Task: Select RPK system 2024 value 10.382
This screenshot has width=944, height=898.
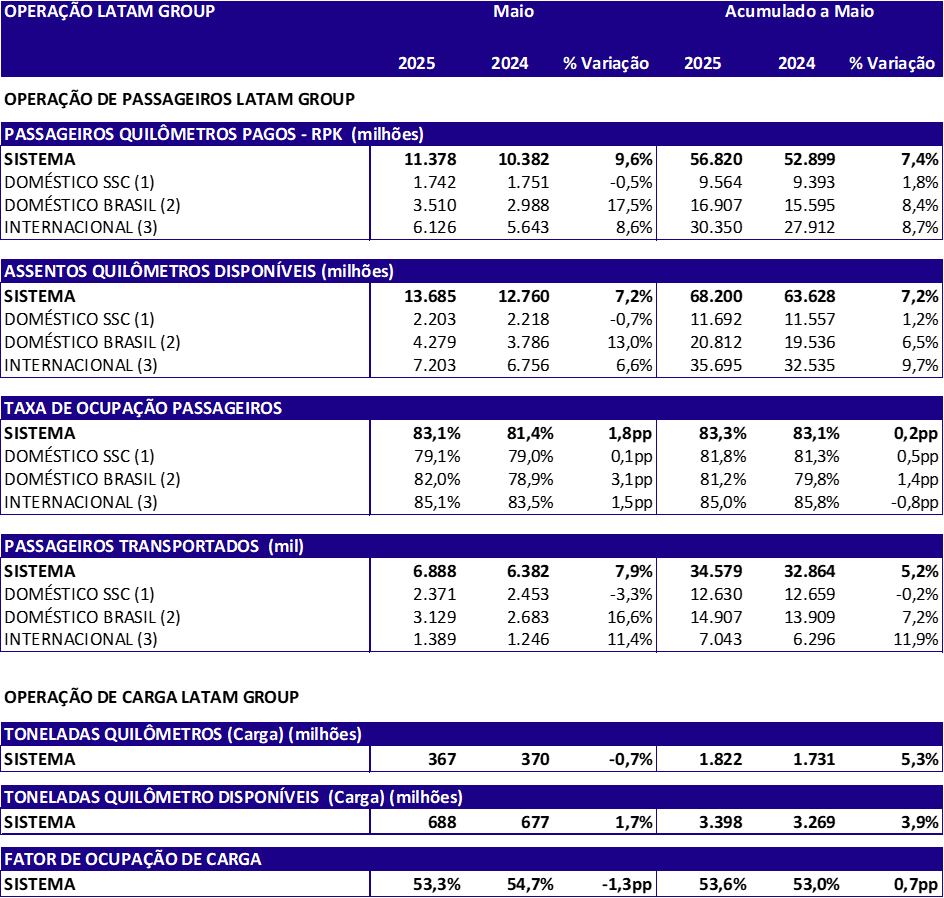Action: [x=524, y=159]
